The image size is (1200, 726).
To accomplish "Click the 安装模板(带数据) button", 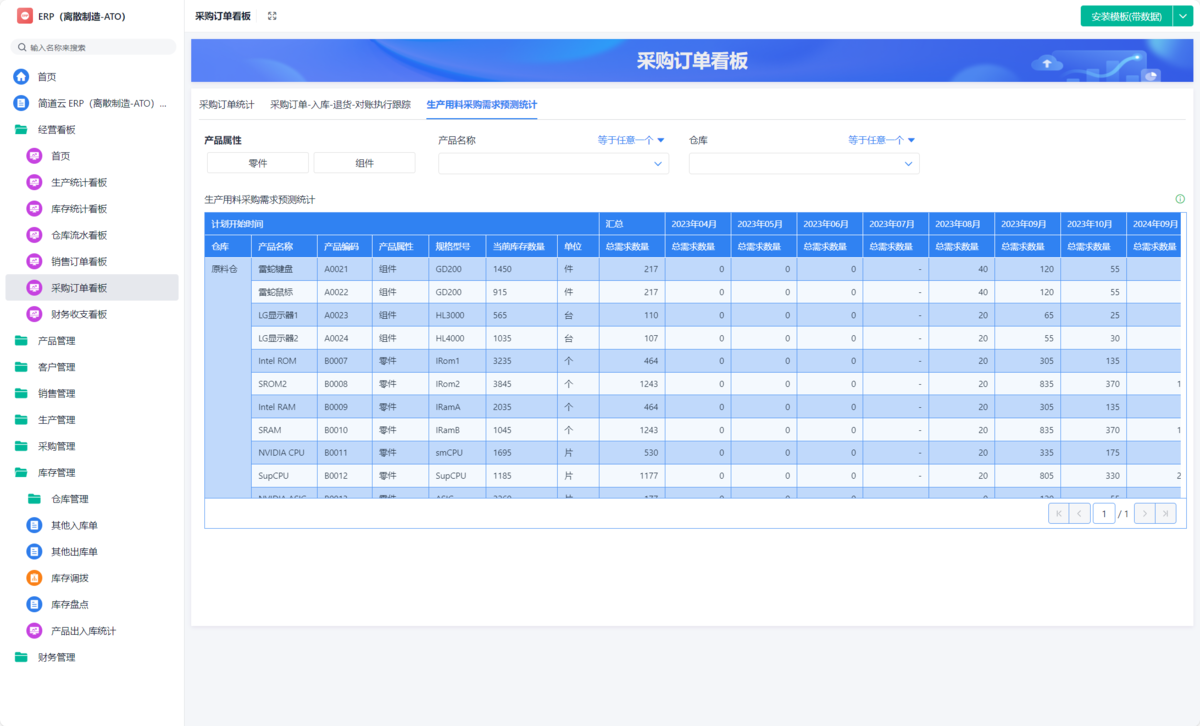I will pos(1125,16).
